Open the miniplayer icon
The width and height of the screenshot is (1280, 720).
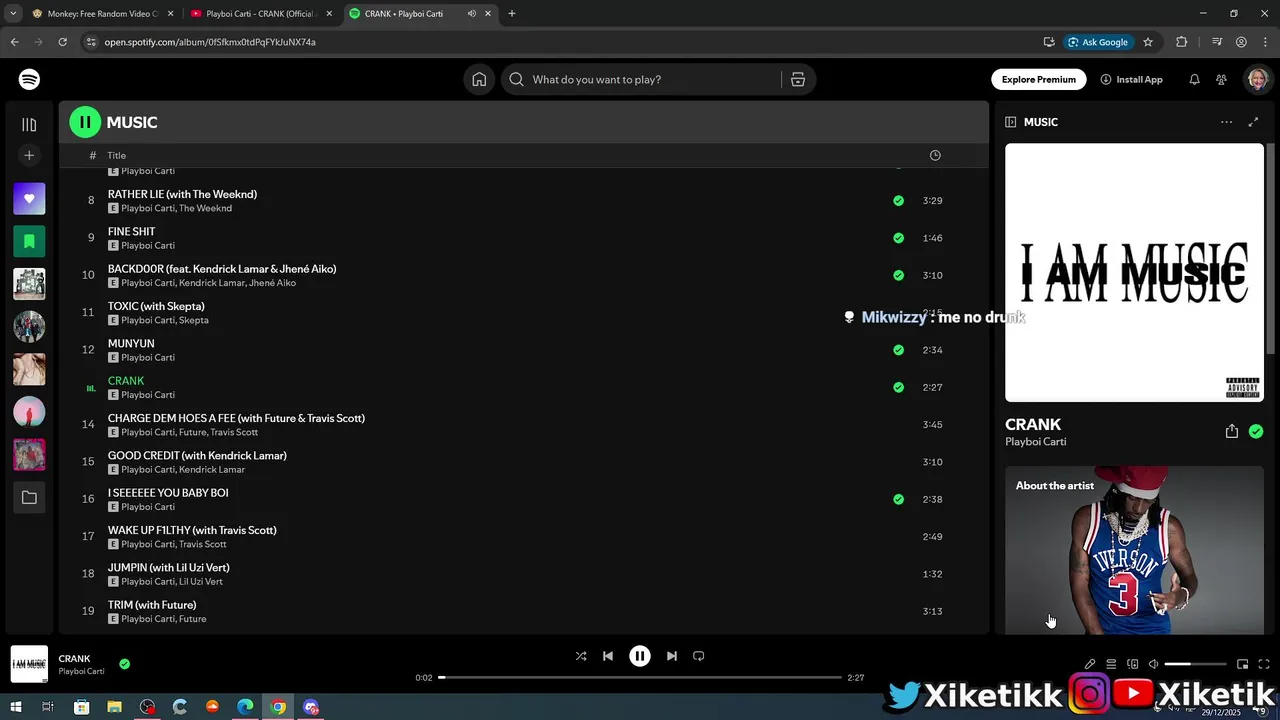[x=1243, y=664]
